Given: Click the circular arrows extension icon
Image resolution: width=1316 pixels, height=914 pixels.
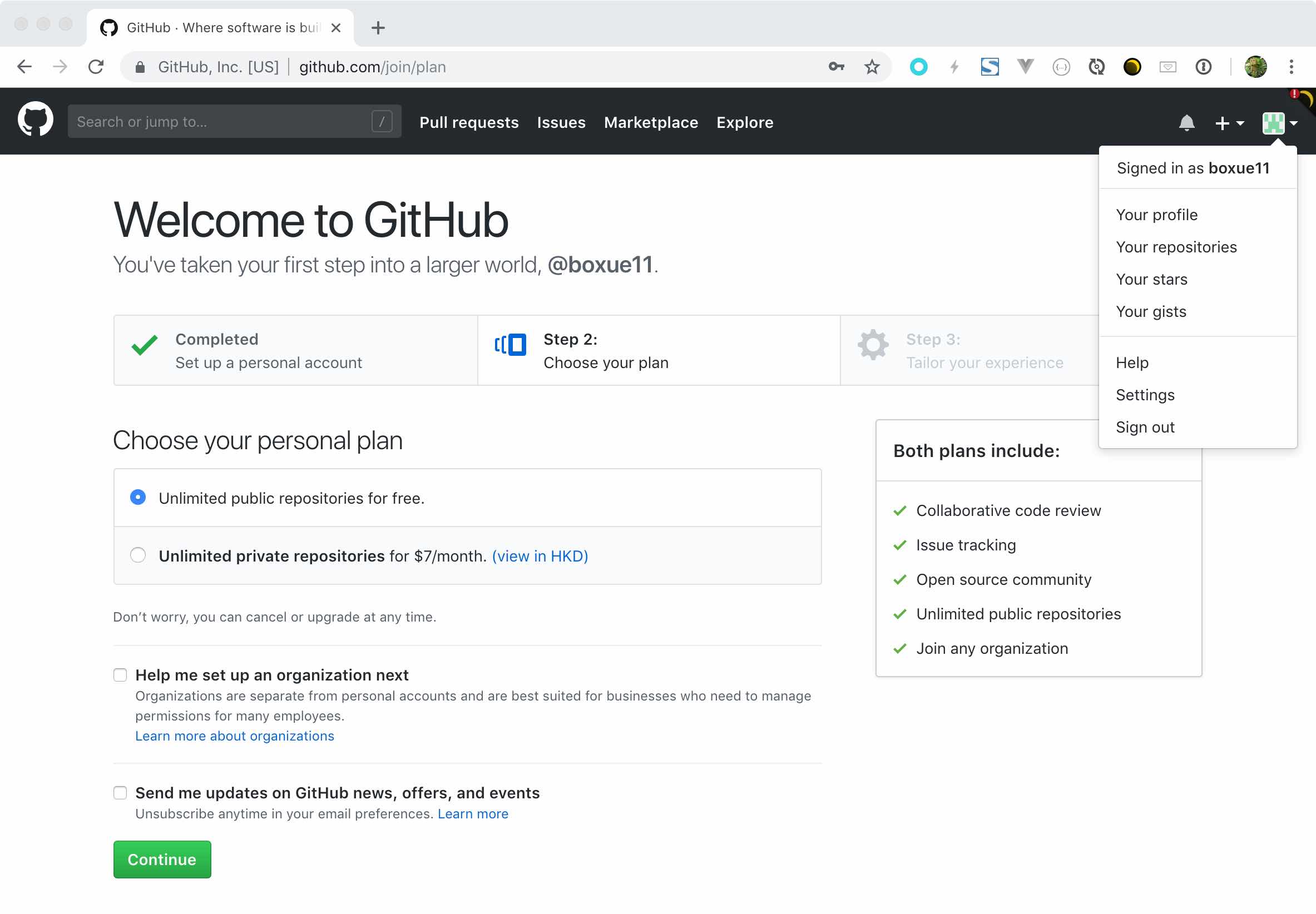Looking at the screenshot, I should (x=1096, y=67).
